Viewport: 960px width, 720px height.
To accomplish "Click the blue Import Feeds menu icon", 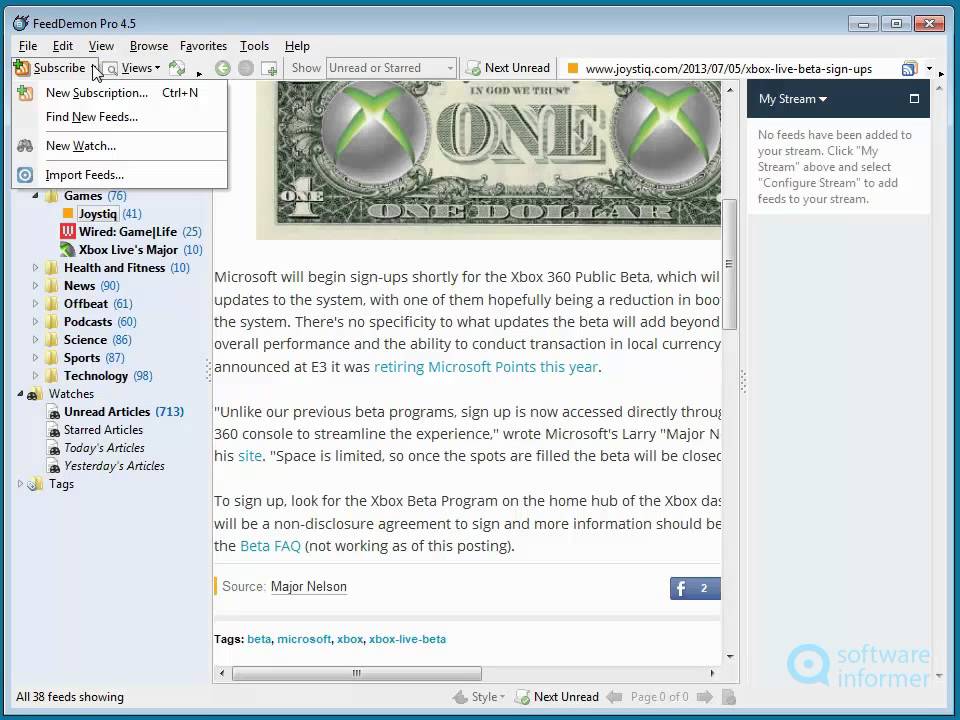I will coord(25,175).
